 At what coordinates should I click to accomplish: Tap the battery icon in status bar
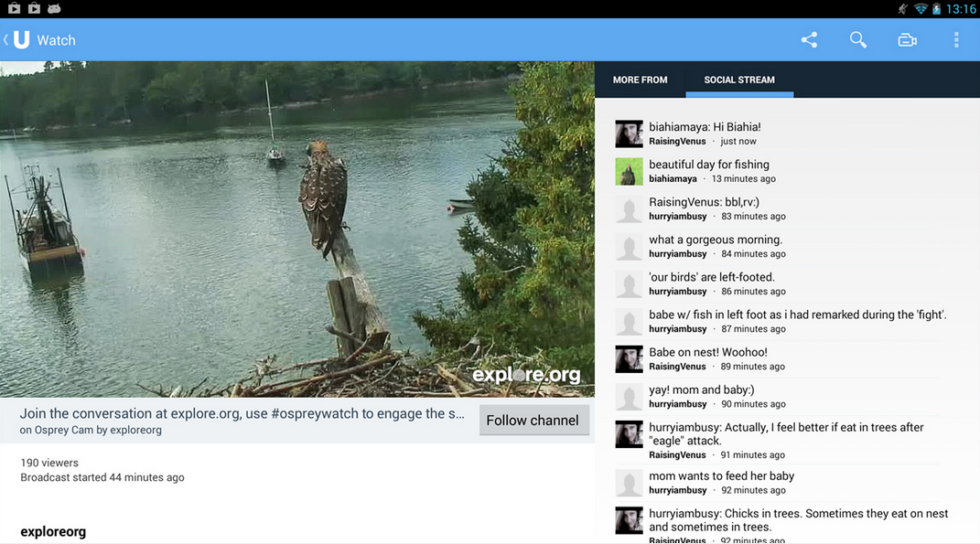click(x=937, y=9)
